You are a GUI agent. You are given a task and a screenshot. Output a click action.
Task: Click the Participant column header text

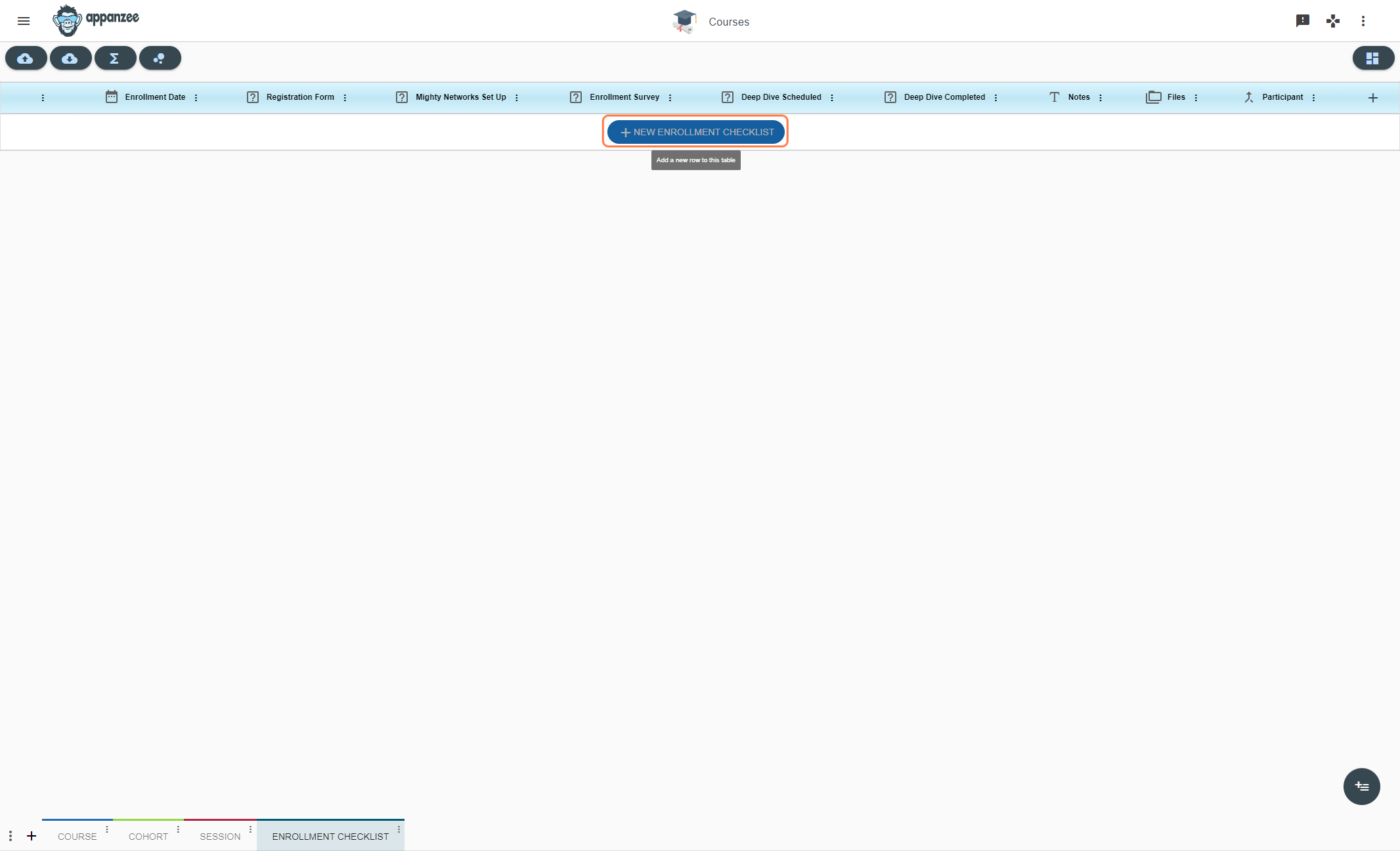click(x=1282, y=97)
